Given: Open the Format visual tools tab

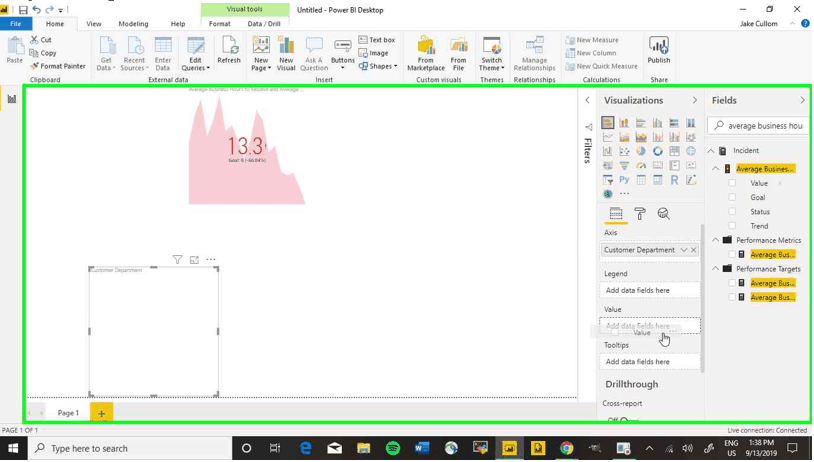Looking at the screenshot, I should pyautogui.click(x=220, y=24).
